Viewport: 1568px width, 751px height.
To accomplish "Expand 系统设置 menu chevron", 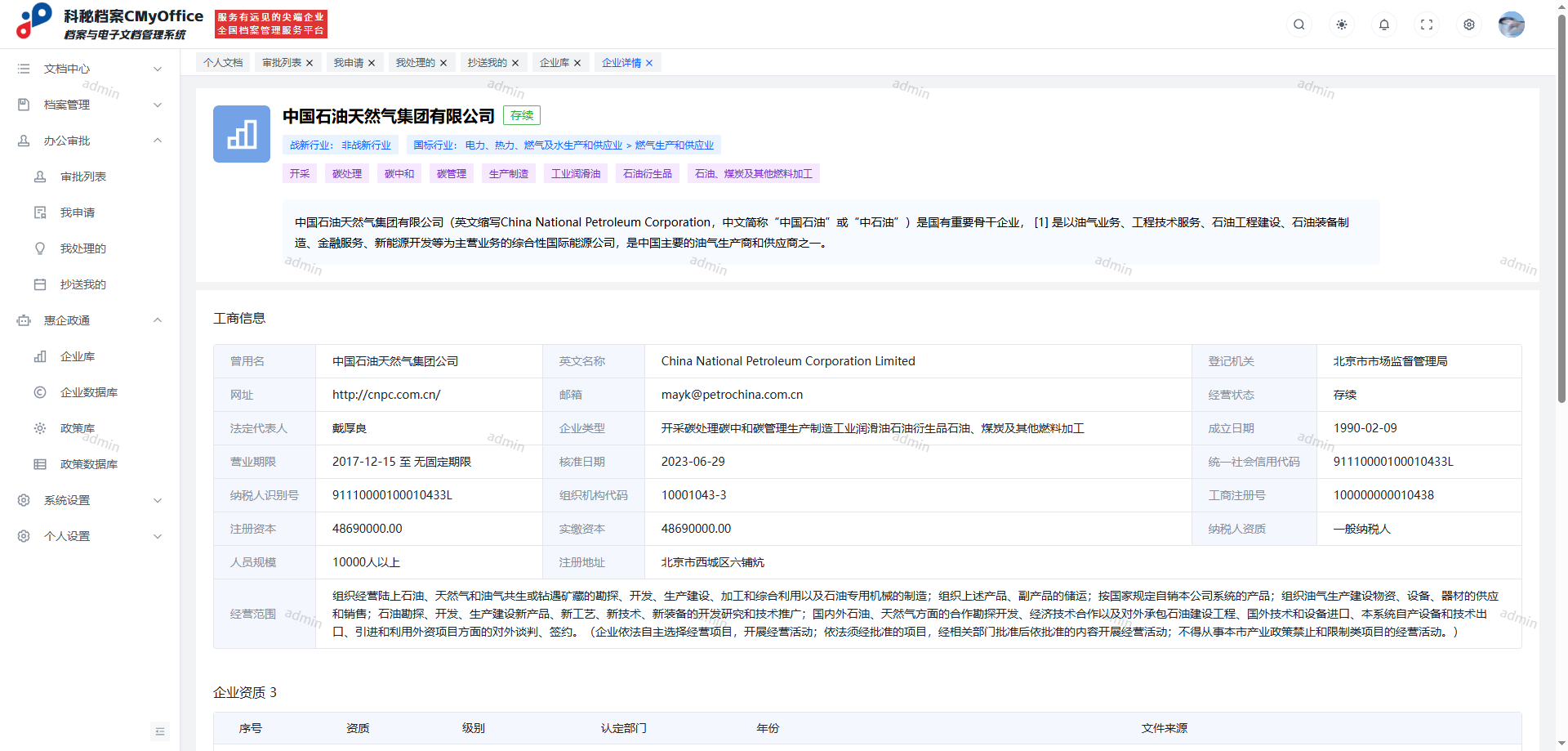I will (158, 500).
